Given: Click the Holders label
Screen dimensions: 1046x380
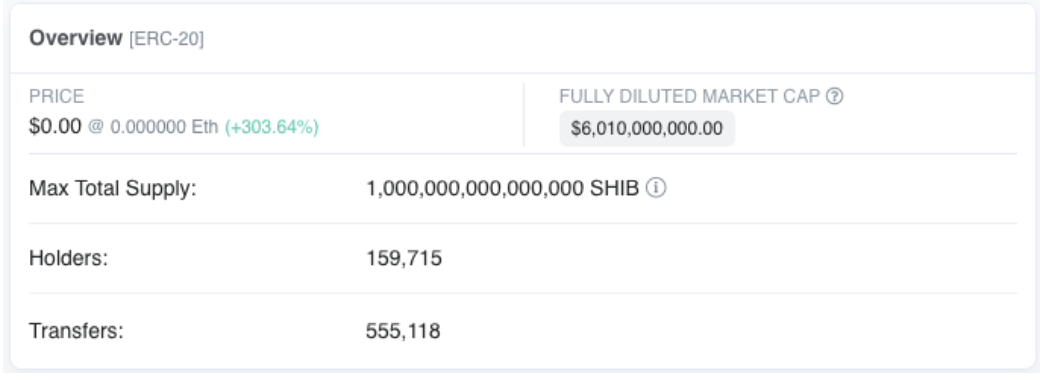Looking at the screenshot, I should click(69, 258).
